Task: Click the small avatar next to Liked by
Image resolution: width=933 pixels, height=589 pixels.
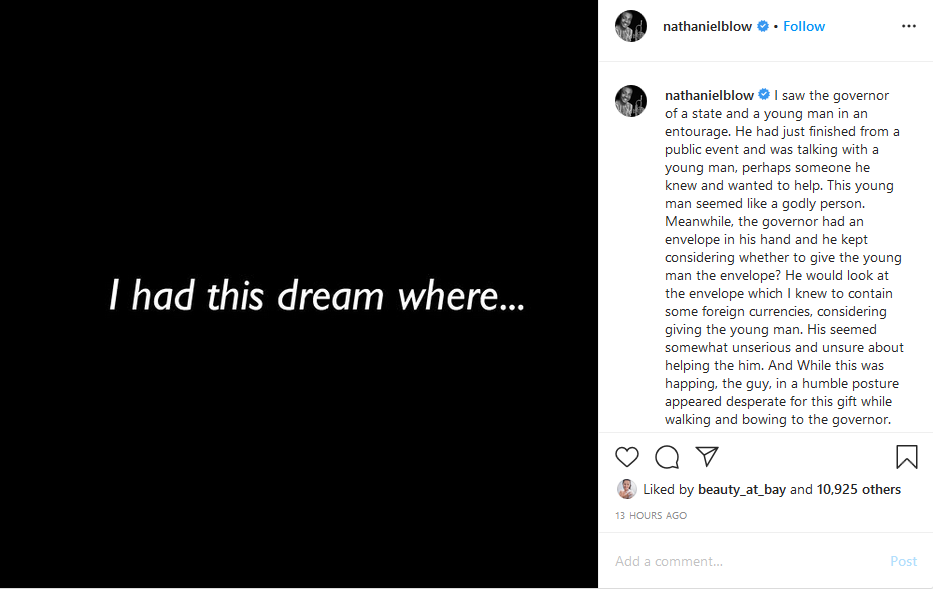Action: coord(627,489)
